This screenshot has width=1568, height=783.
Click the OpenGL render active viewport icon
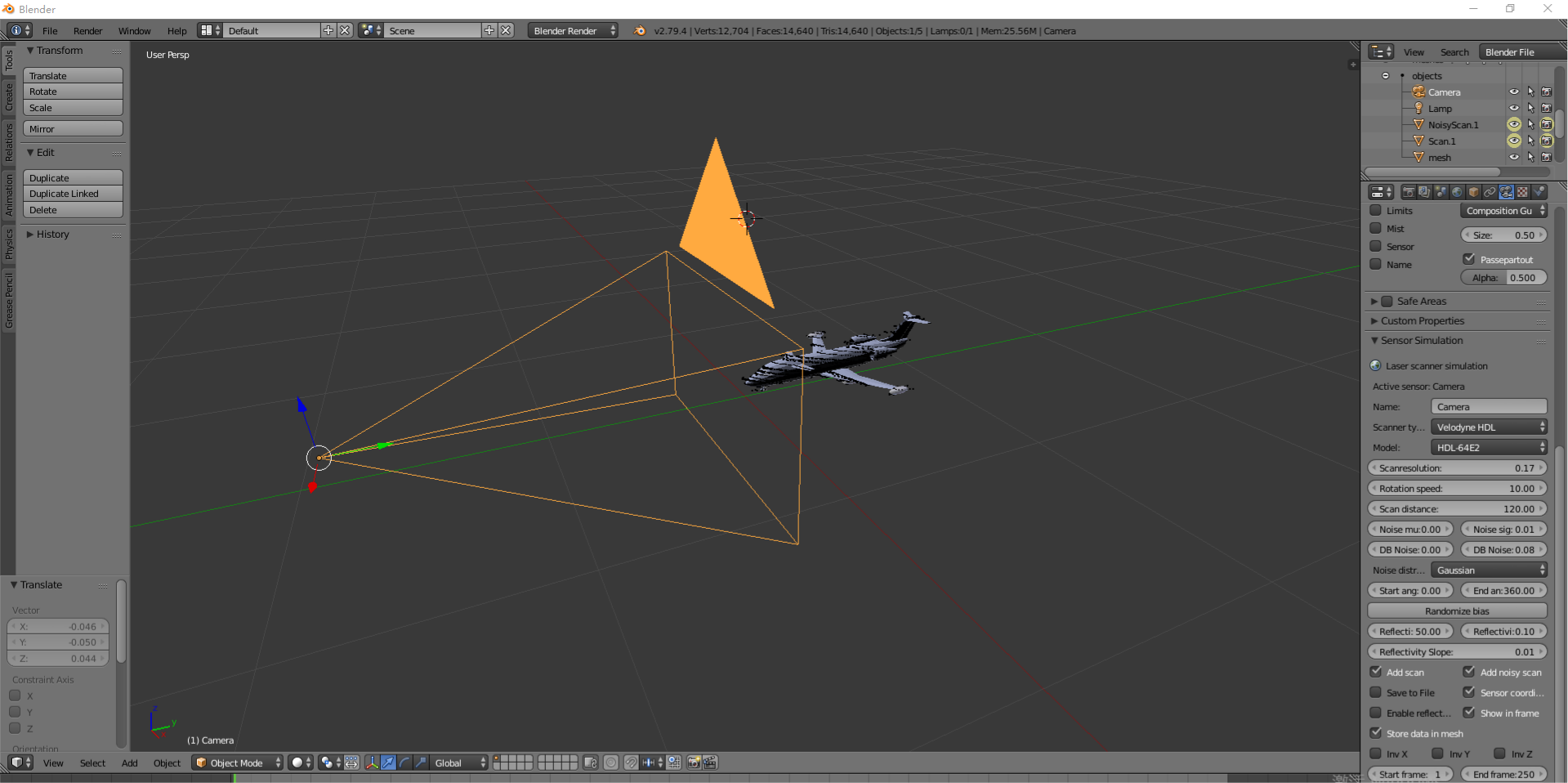[x=694, y=763]
